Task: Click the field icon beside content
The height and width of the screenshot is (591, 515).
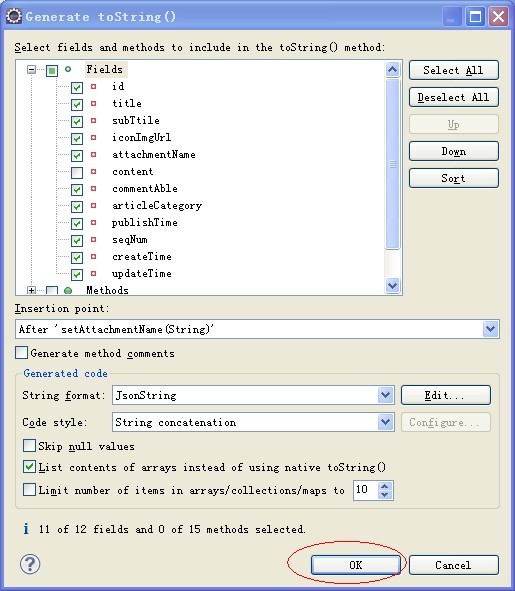Action: point(93,171)
